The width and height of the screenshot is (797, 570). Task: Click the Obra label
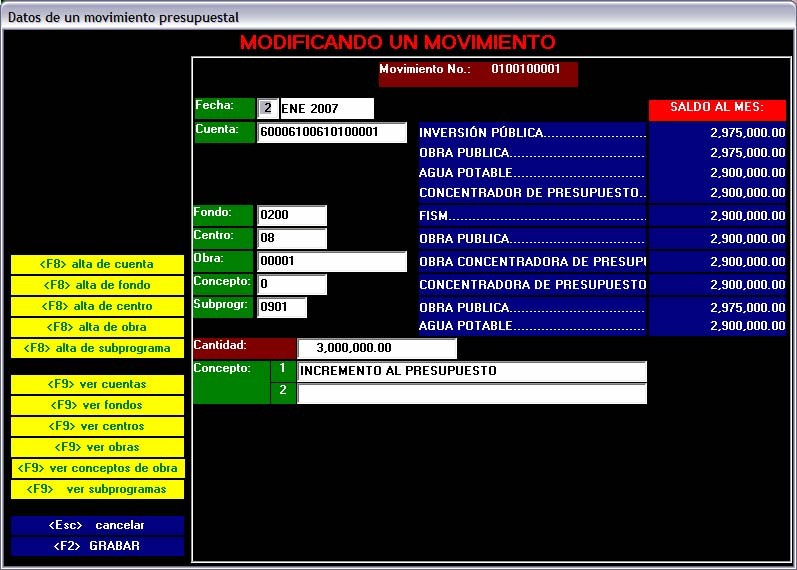tap(223, 261)
